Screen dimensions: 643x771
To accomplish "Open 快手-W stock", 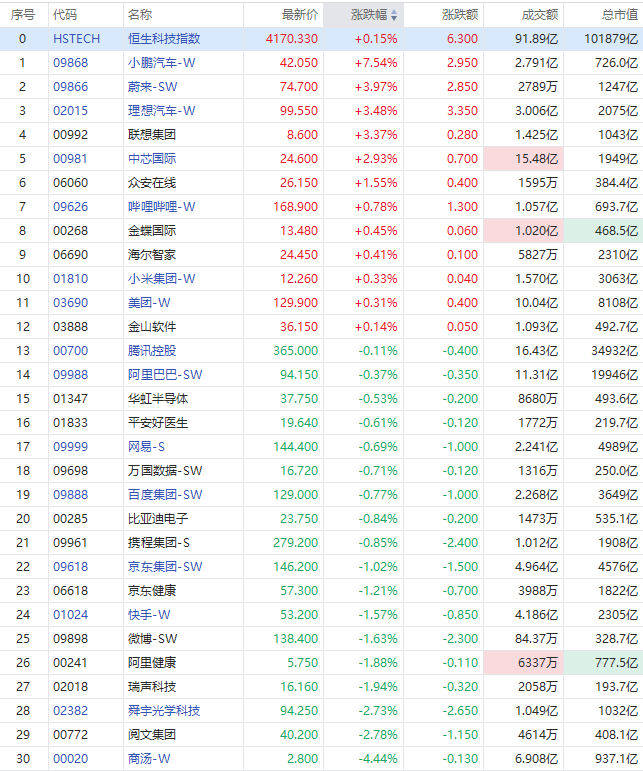I will click(149, 615).
